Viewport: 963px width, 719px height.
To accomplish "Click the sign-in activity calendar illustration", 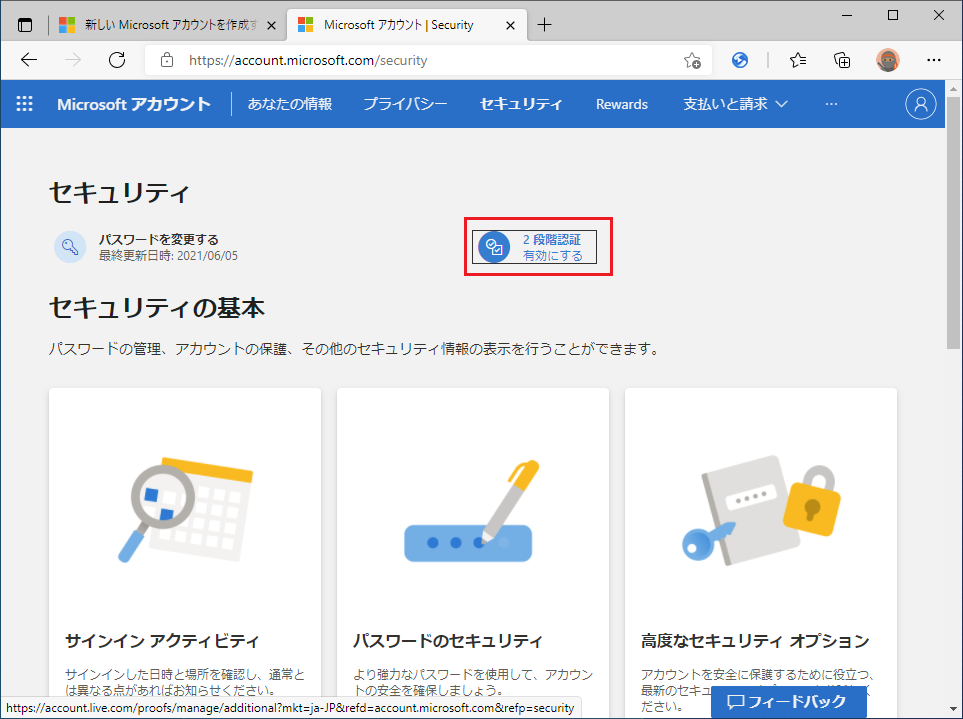I will coord(185,509).
